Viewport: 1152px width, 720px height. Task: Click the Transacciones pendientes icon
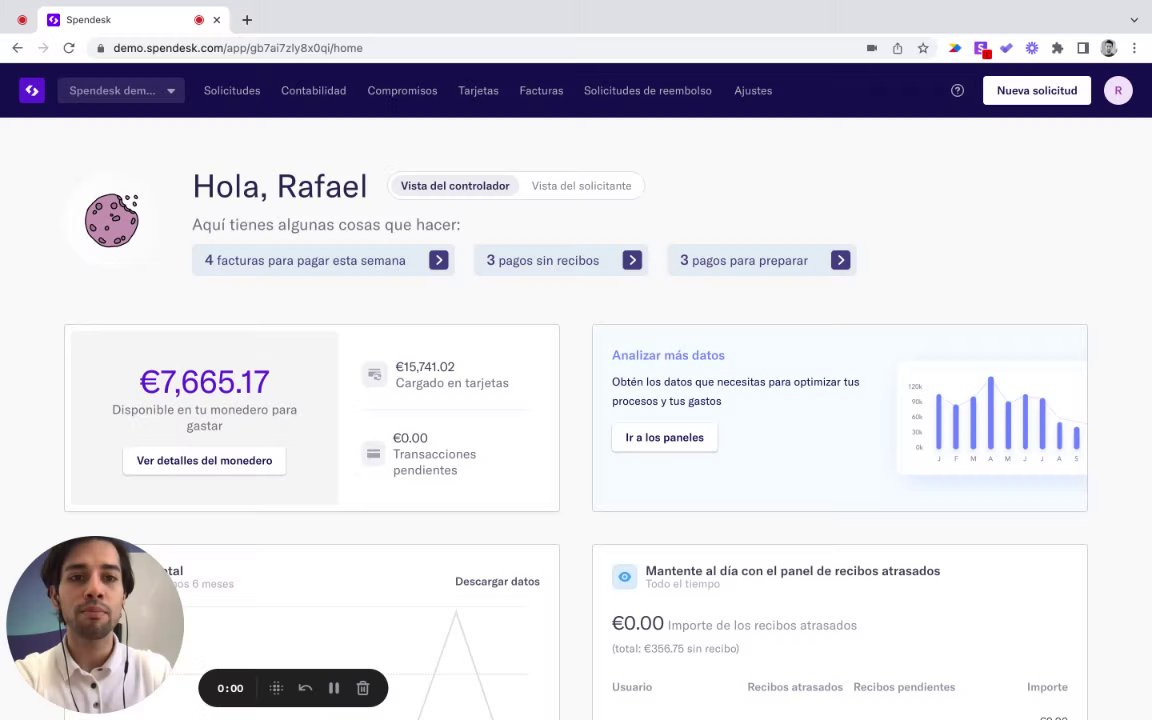coord(373,454)
